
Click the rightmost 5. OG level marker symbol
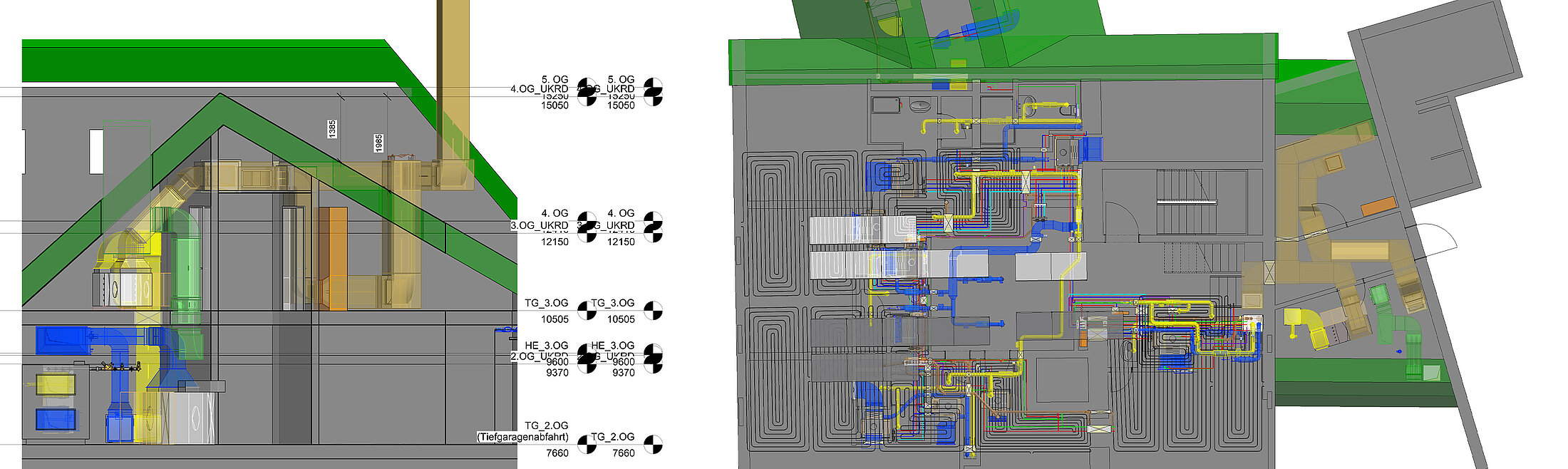tap(653, 92)
